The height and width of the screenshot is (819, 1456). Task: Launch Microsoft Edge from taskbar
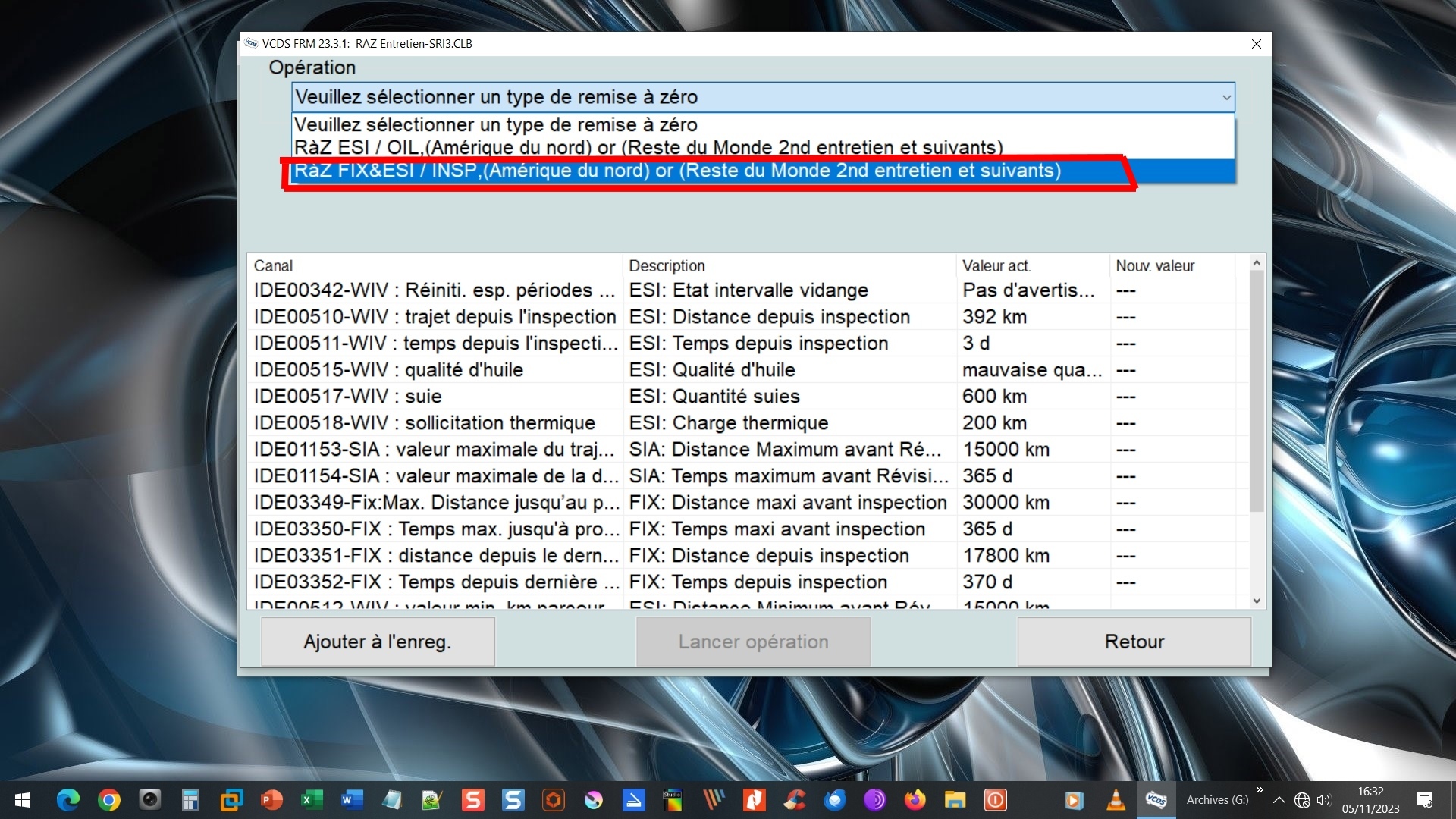pos(68,800)
